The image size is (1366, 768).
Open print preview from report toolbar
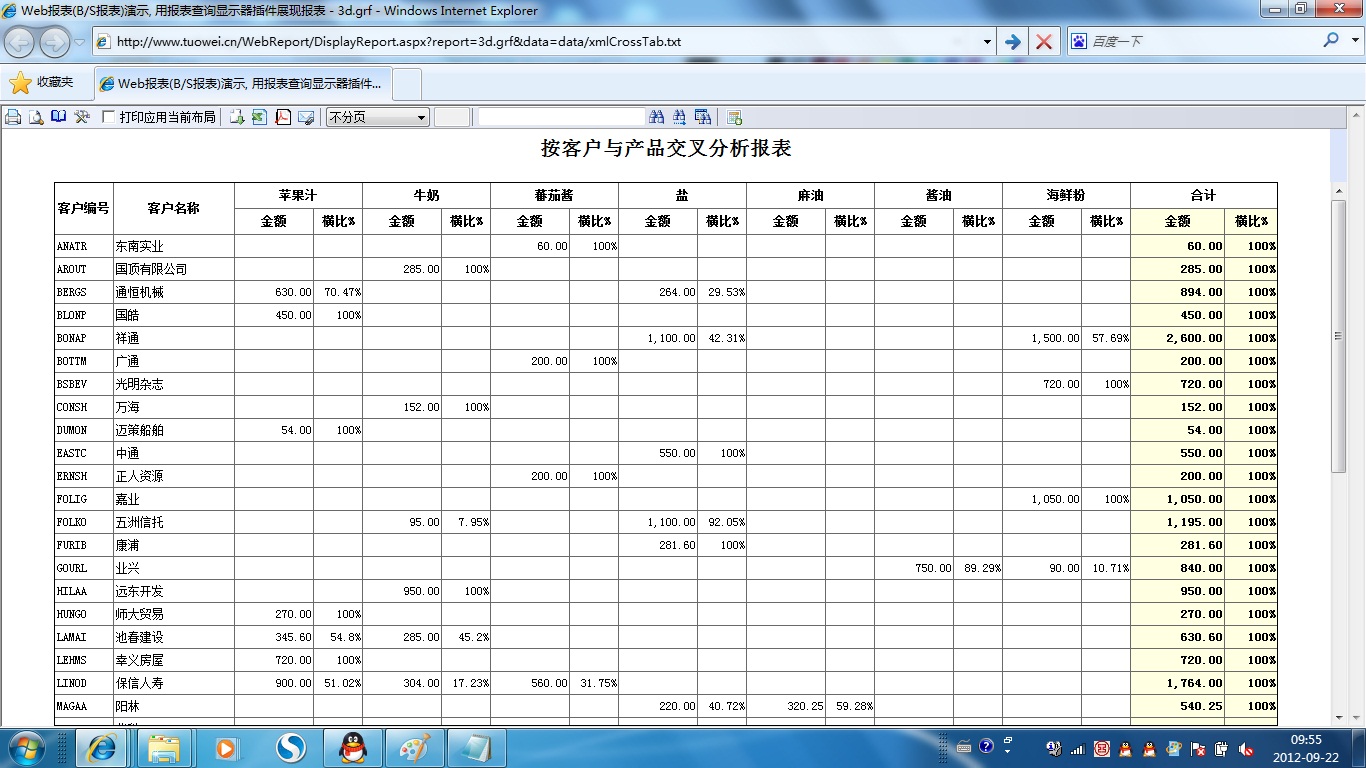tap(36, 117)
